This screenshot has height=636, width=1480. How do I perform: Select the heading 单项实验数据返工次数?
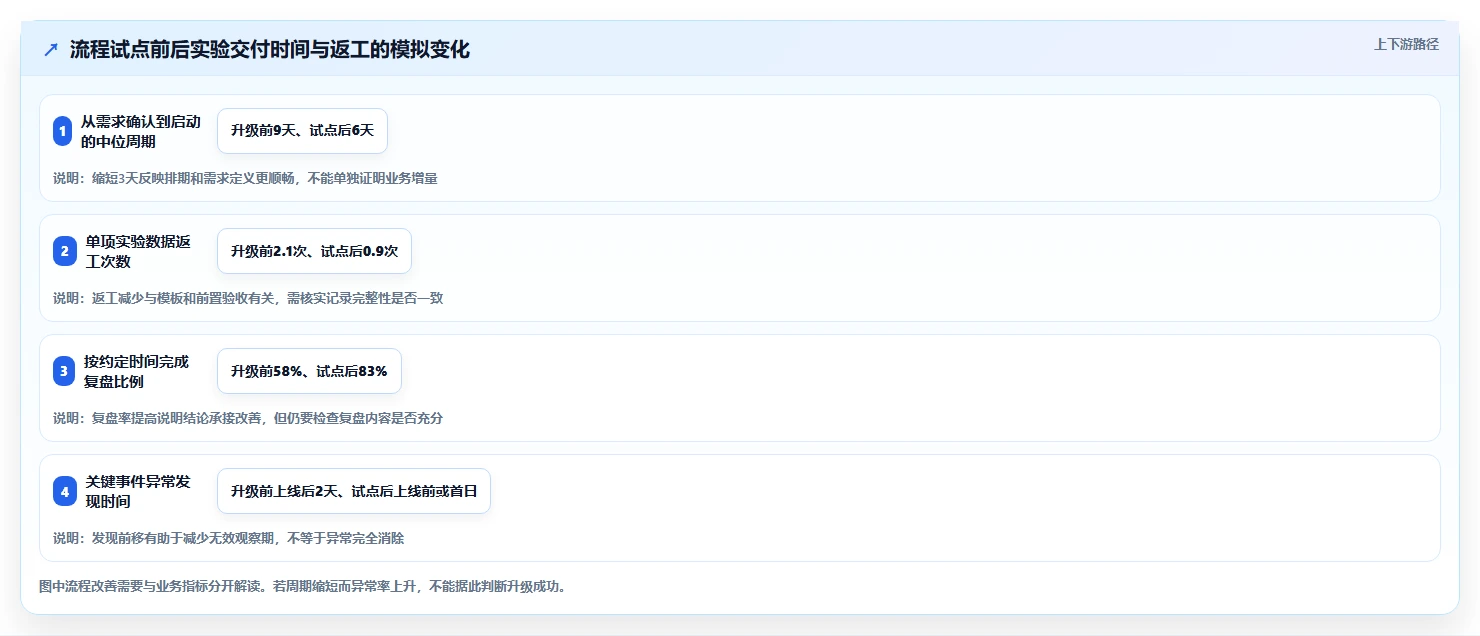tap(138, 251)
